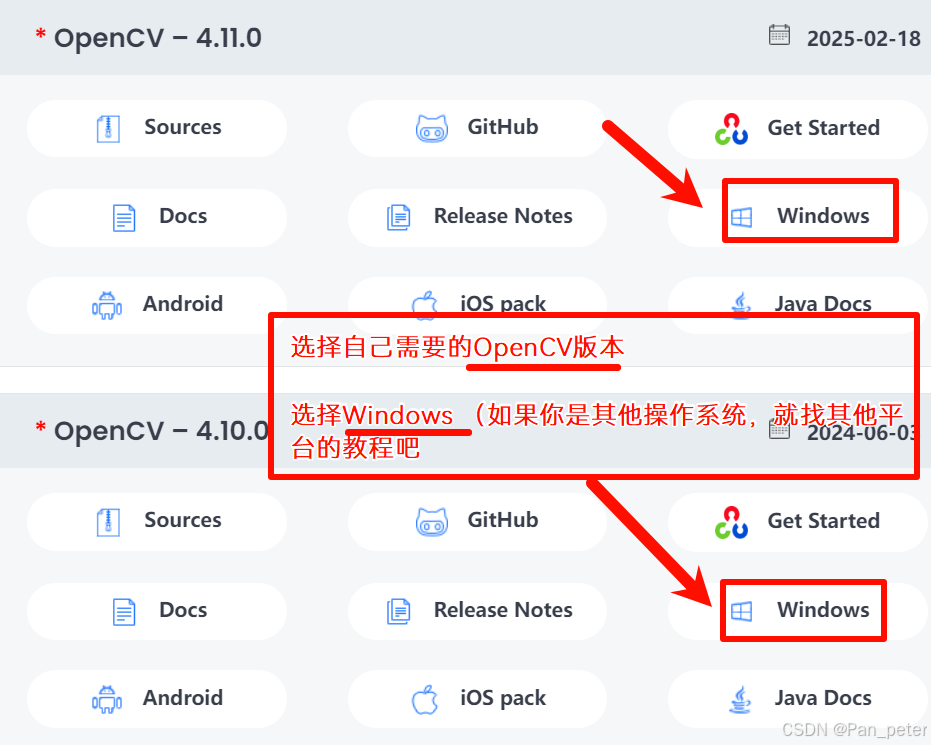Open Sources download for OpenCV 4.10.0

click(157, 522)
